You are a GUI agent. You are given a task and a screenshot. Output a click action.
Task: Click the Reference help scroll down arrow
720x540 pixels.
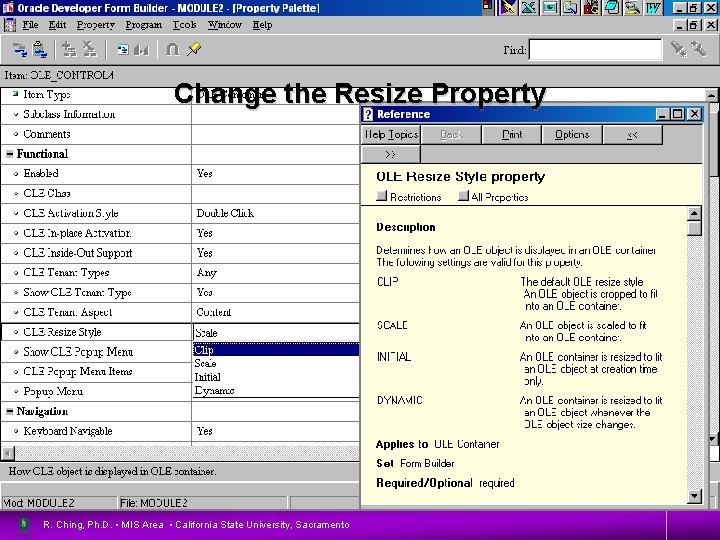click(694, 496)
